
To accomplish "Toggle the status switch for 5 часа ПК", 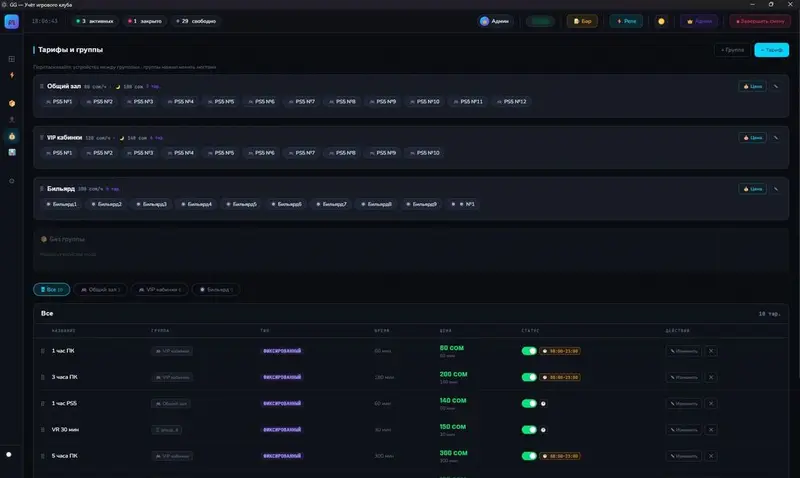I will pyautogui.click(x=529, y=456).
